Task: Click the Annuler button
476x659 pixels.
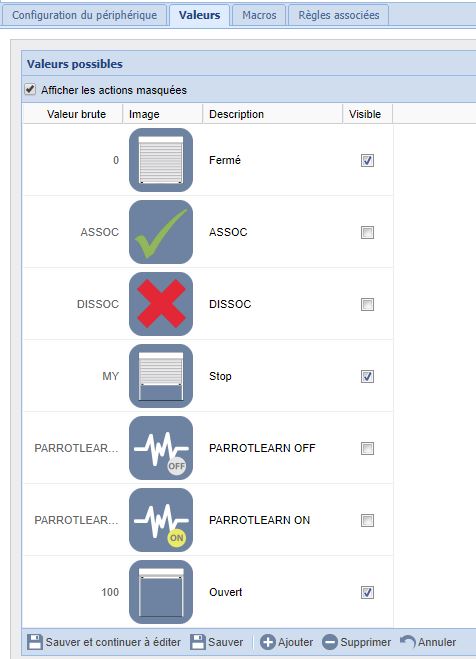Action: tap(428, 642)
